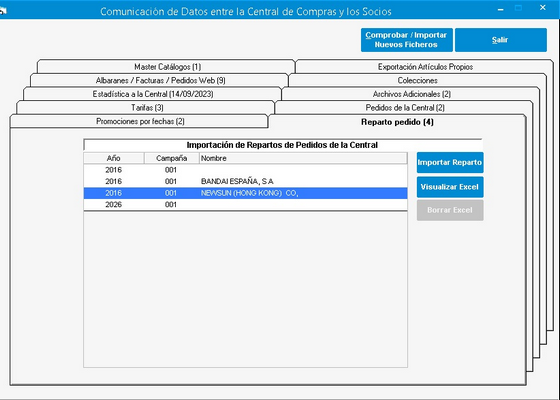Screen dimensions: 560x400
Task: Click the Visualizar Excel button
Action: [450, 187]
